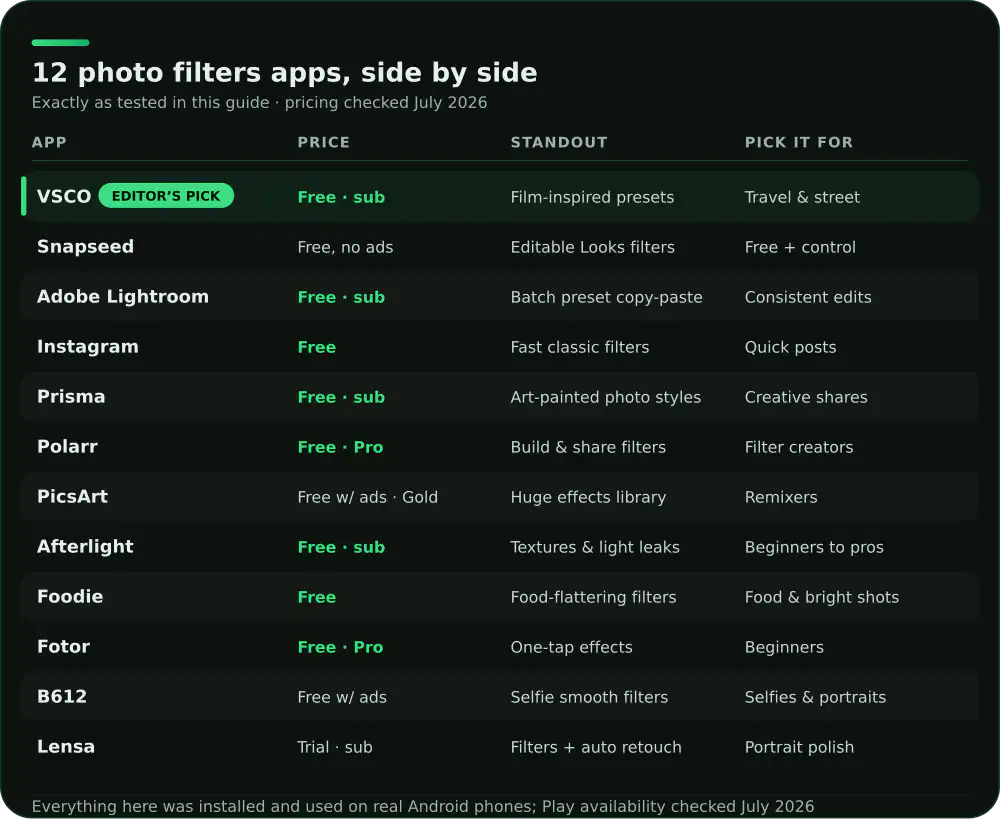1000x819 pixels.
Task: Click Adobe Lightroom's 'Free · sub' price
Action: (x=341, y=297)
